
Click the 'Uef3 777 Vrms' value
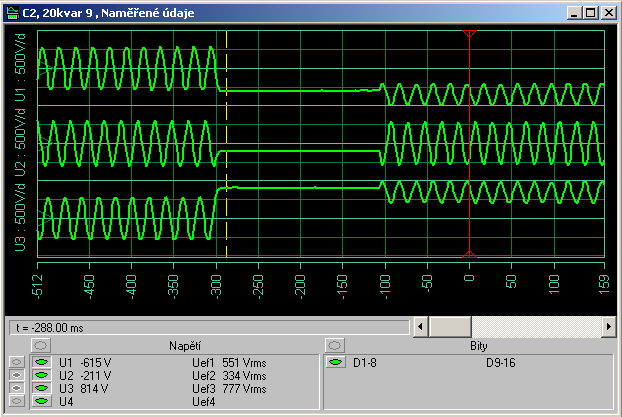(229, 389)
